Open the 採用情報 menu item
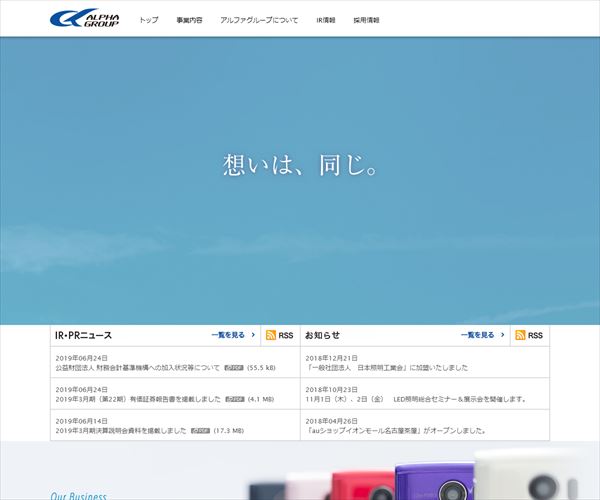Screen dimensions: 600x500 click(x=366, y=20)
